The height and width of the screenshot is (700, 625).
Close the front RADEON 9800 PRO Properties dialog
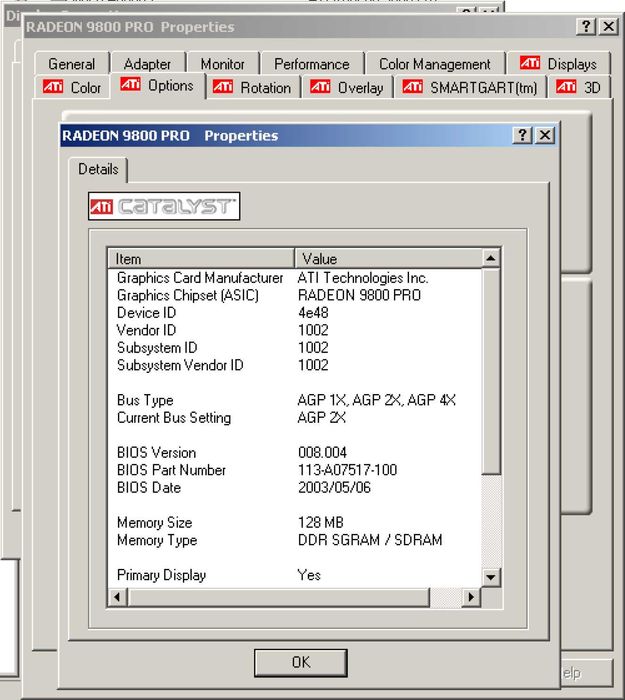click(x=545, y=135)
